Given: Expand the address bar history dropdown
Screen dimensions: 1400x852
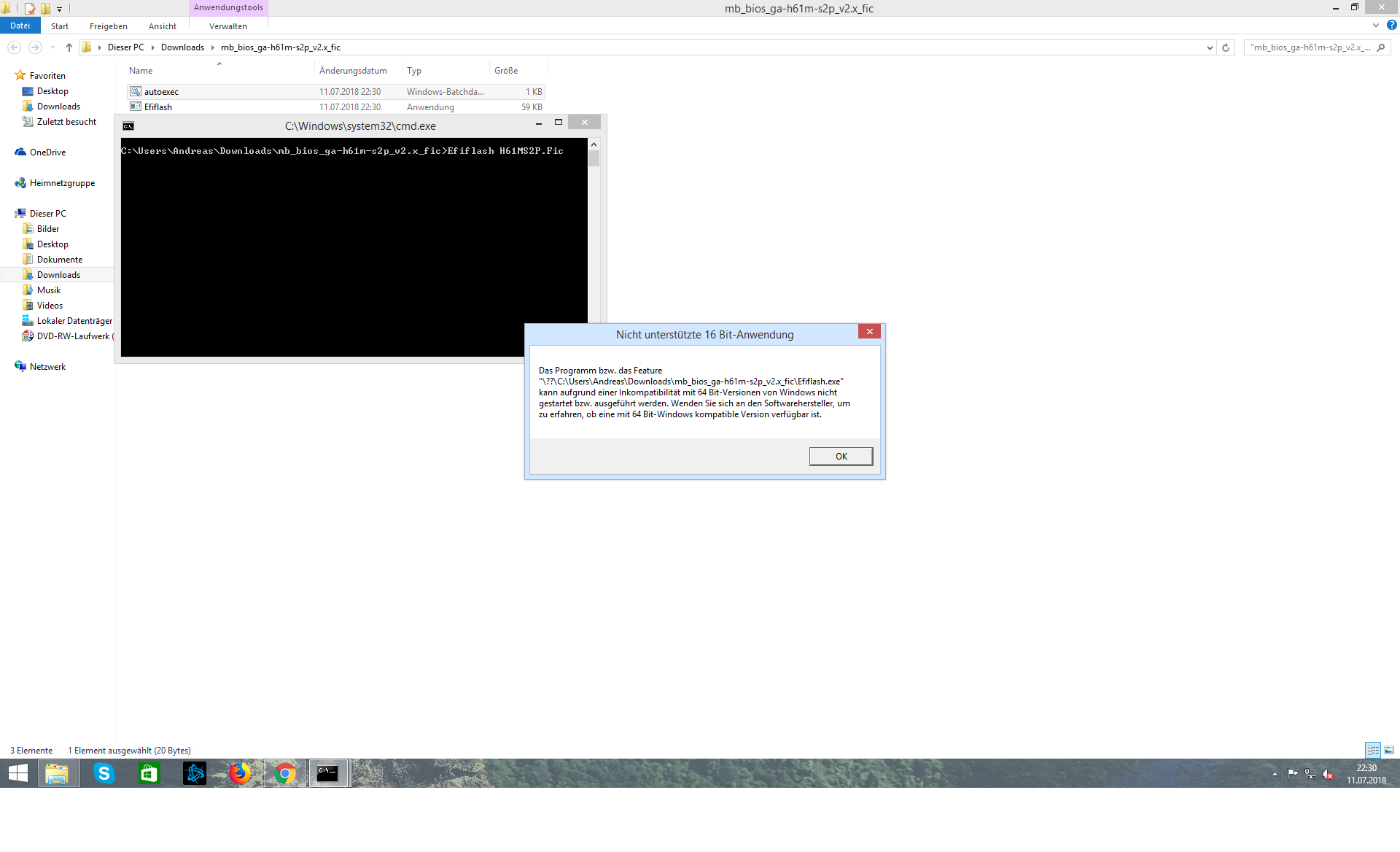Looking at the screenshot, I should tap(1210, 47).
